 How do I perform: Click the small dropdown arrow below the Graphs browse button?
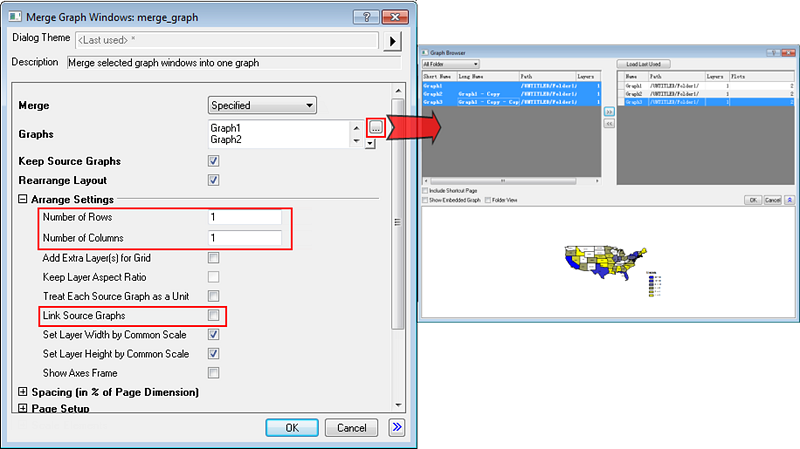pyautogui.click(x=370, y=144)
